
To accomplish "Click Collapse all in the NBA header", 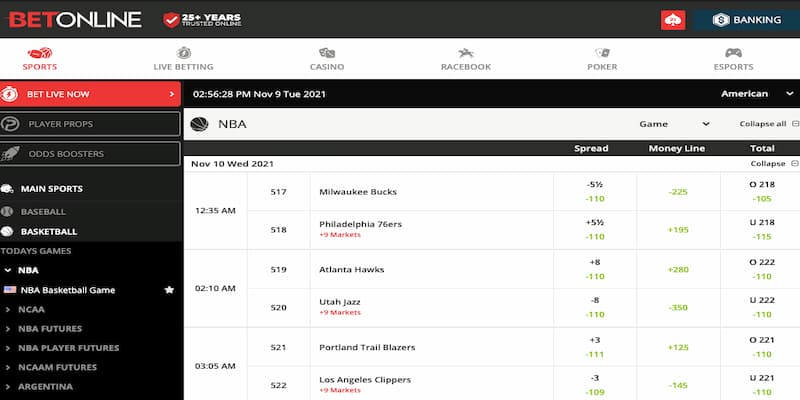I will tap(769, 124).
